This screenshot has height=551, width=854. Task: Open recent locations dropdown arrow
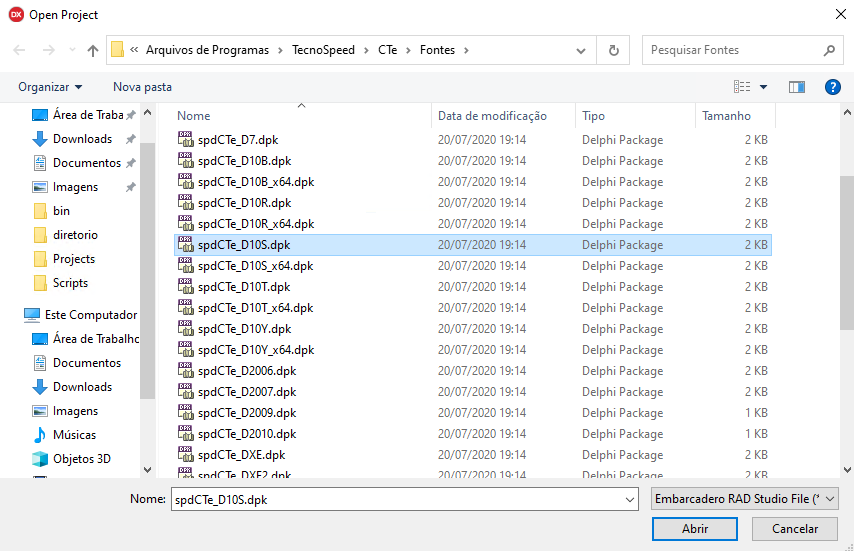pyautogui.click(x=72, y=50)
